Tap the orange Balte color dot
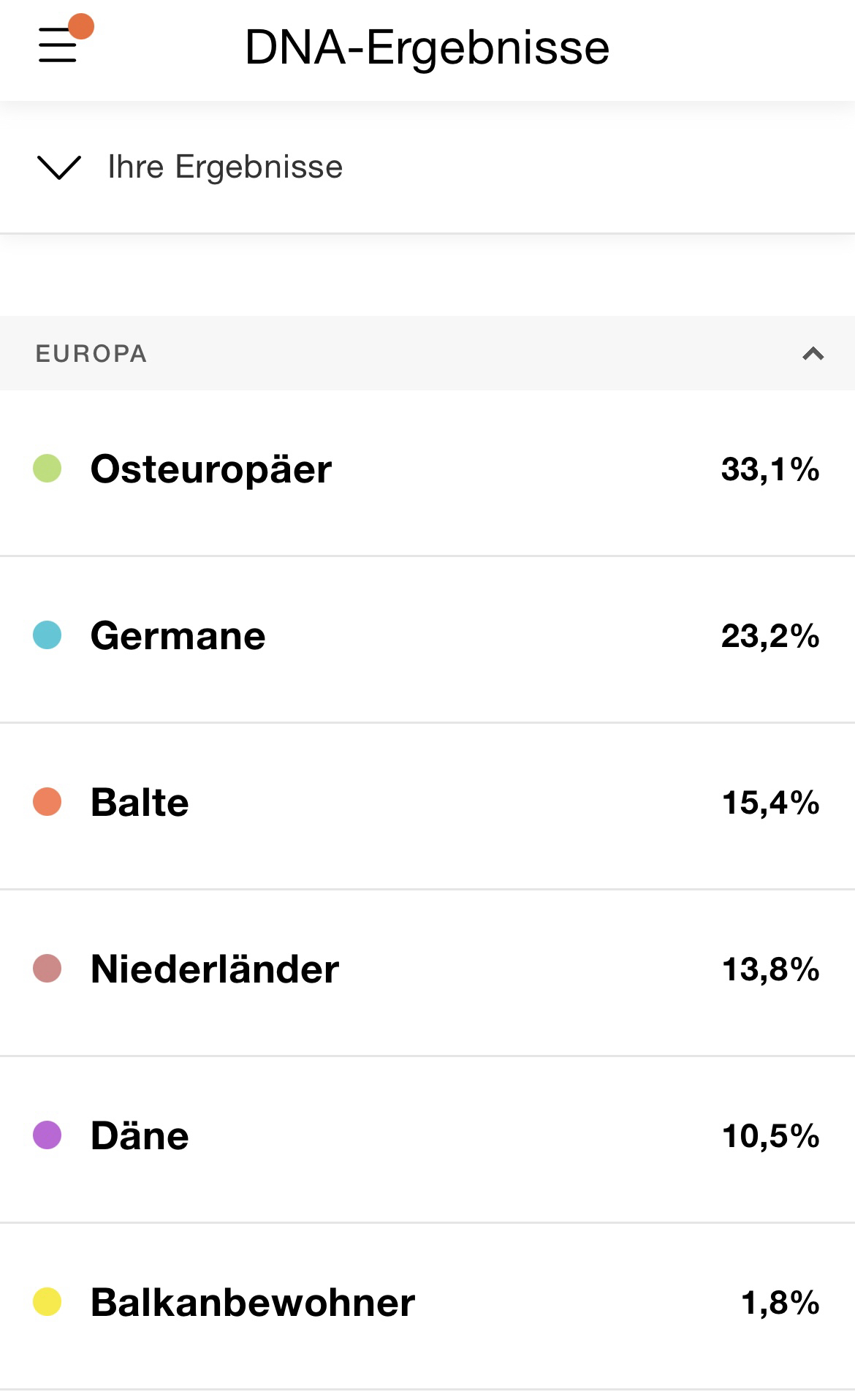Viewport: 855px width, 1400px height. [47, 802]
